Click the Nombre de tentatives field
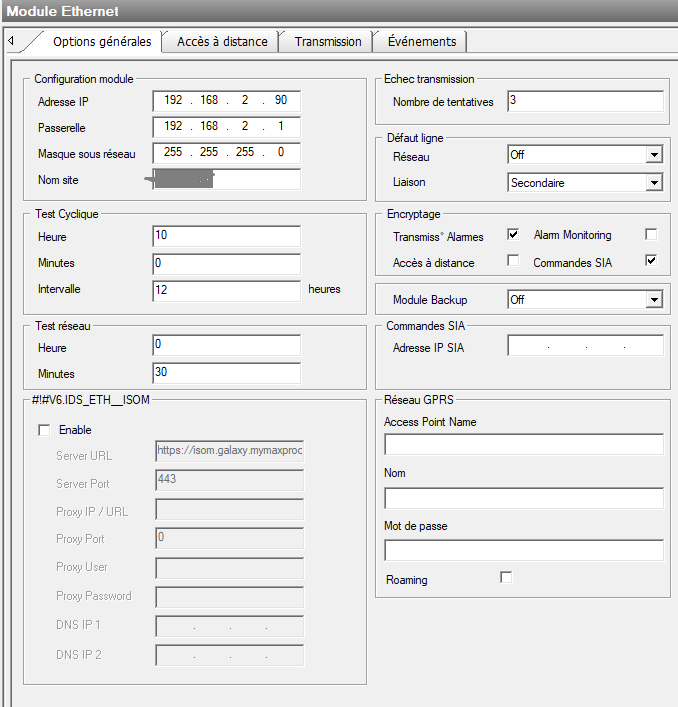The image size is (678, 707). point(585,101)
